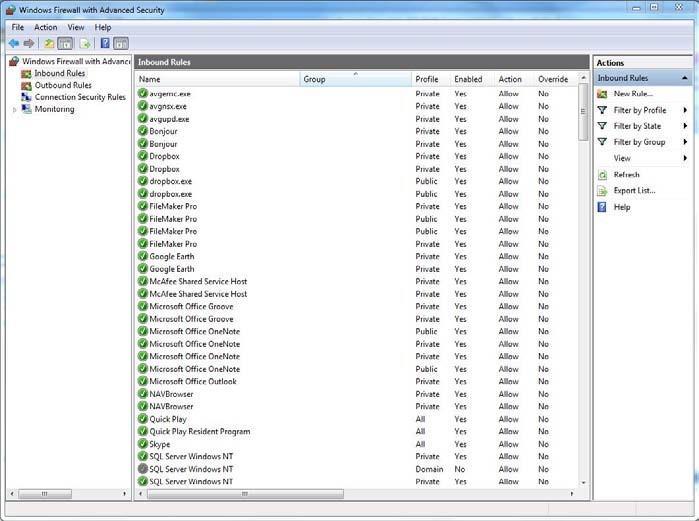
Task: Click green check icon of Microsoft Office Outlook
Action: coord(143,382)
